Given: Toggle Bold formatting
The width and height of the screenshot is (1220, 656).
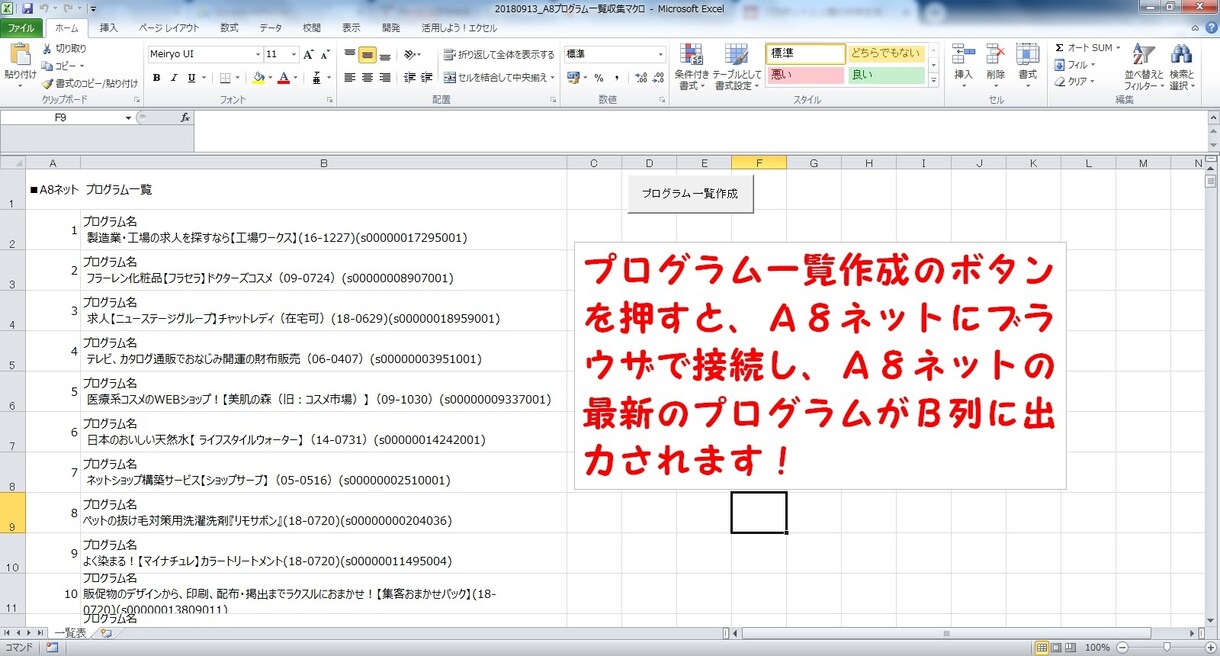Looking at the screenshot, I should point(156,78).
